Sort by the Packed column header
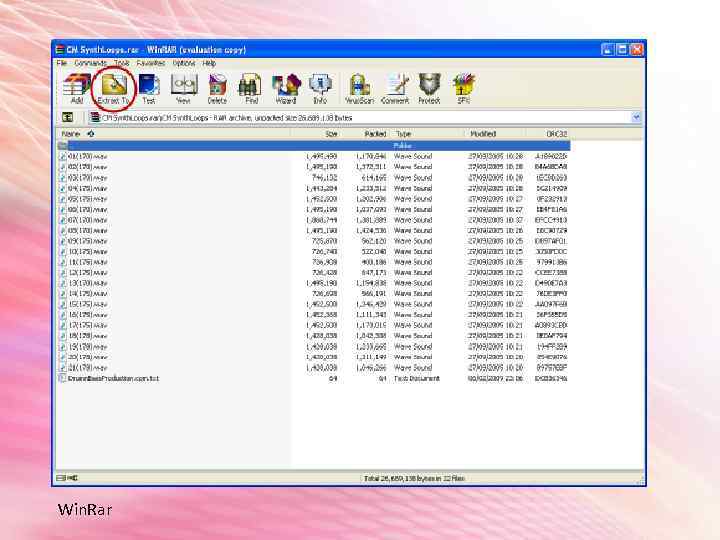The height and width of the screenshot is (540, 720). click(366, 134)
